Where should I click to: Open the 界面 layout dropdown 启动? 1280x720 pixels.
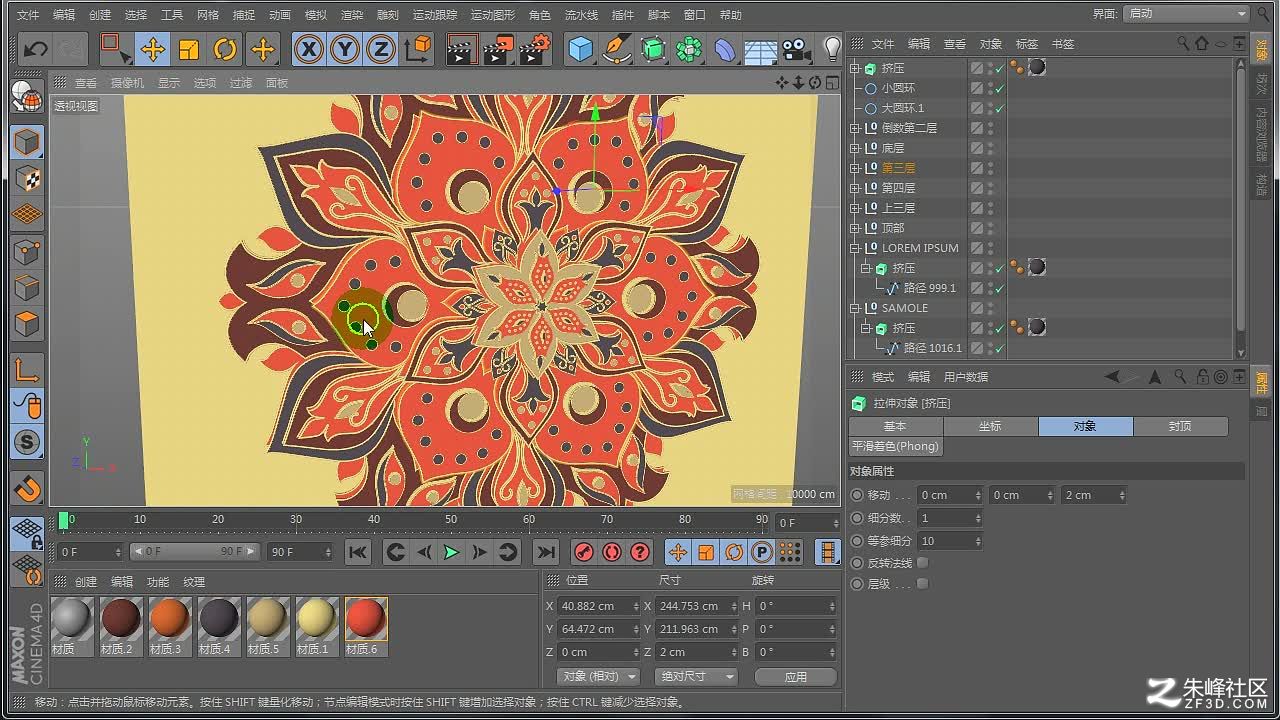click(1186, 14)
